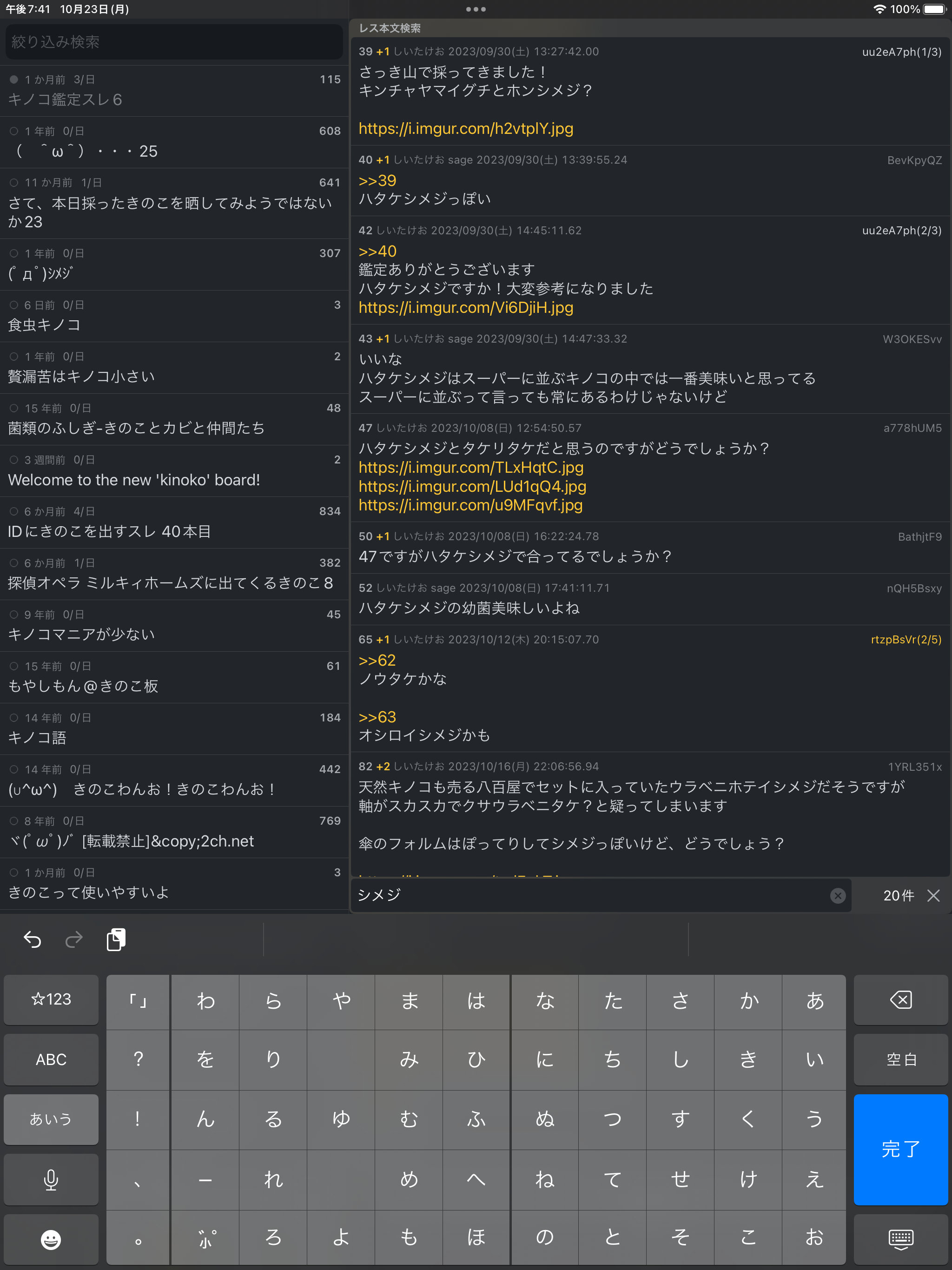Tap the ? question mark key
This screenshot has width=952, height=1270.
click(138, 1059)
